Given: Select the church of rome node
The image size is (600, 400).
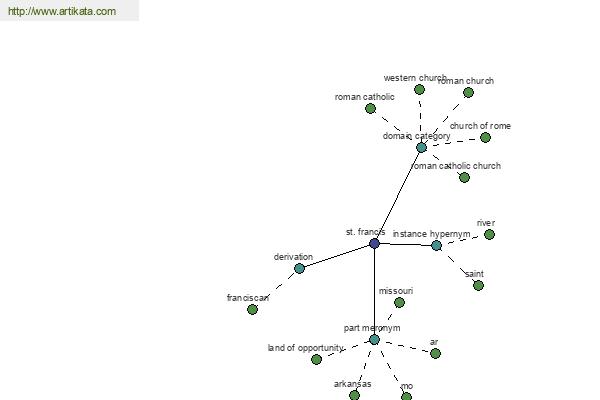Looking at the screenshot, I should point(486,137).
